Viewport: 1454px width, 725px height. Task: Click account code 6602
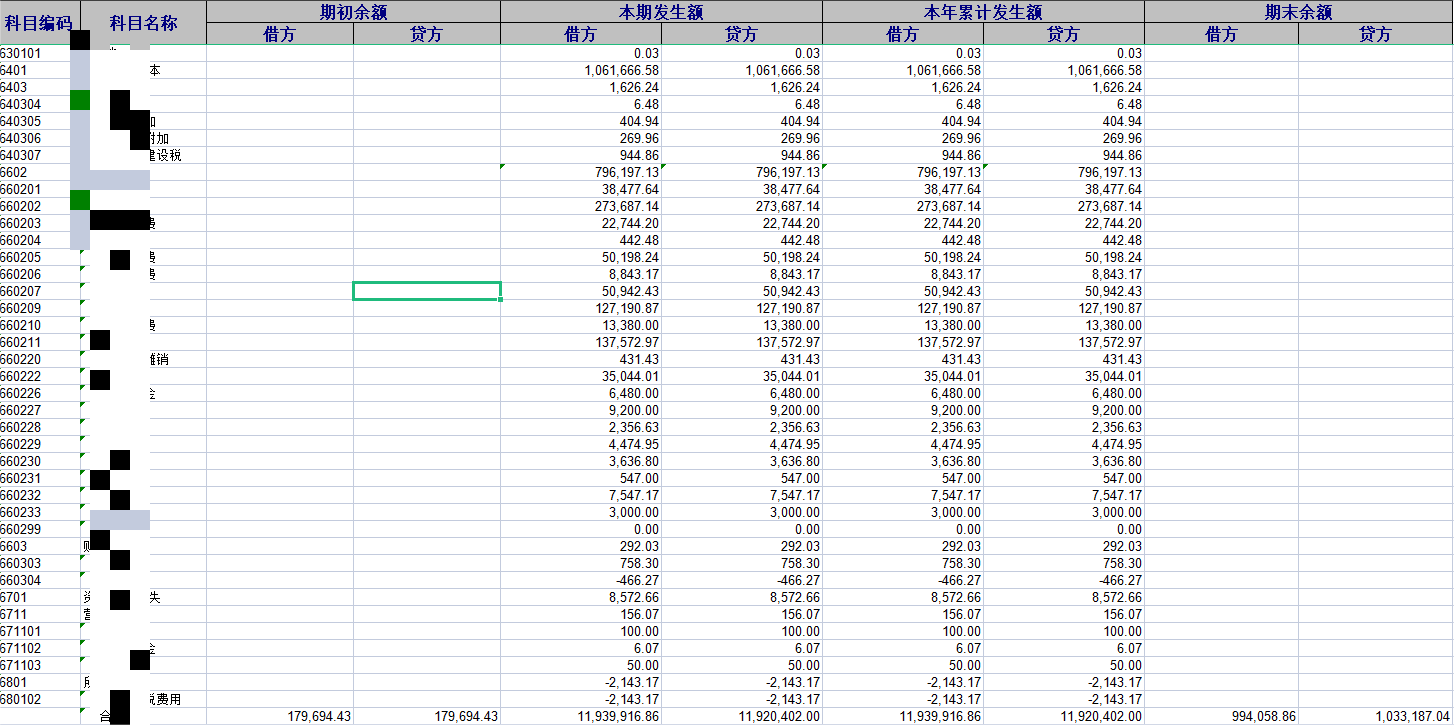[x=14, y=172]
